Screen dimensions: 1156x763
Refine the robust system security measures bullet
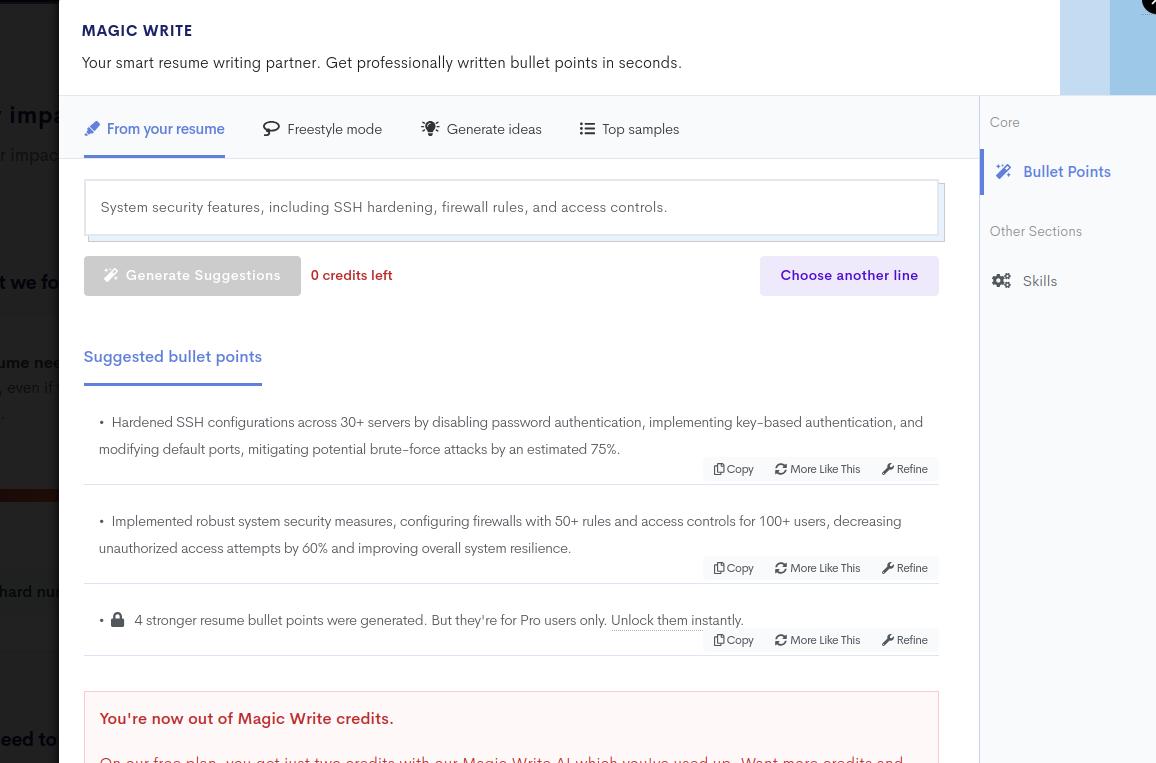coord(905,568)
